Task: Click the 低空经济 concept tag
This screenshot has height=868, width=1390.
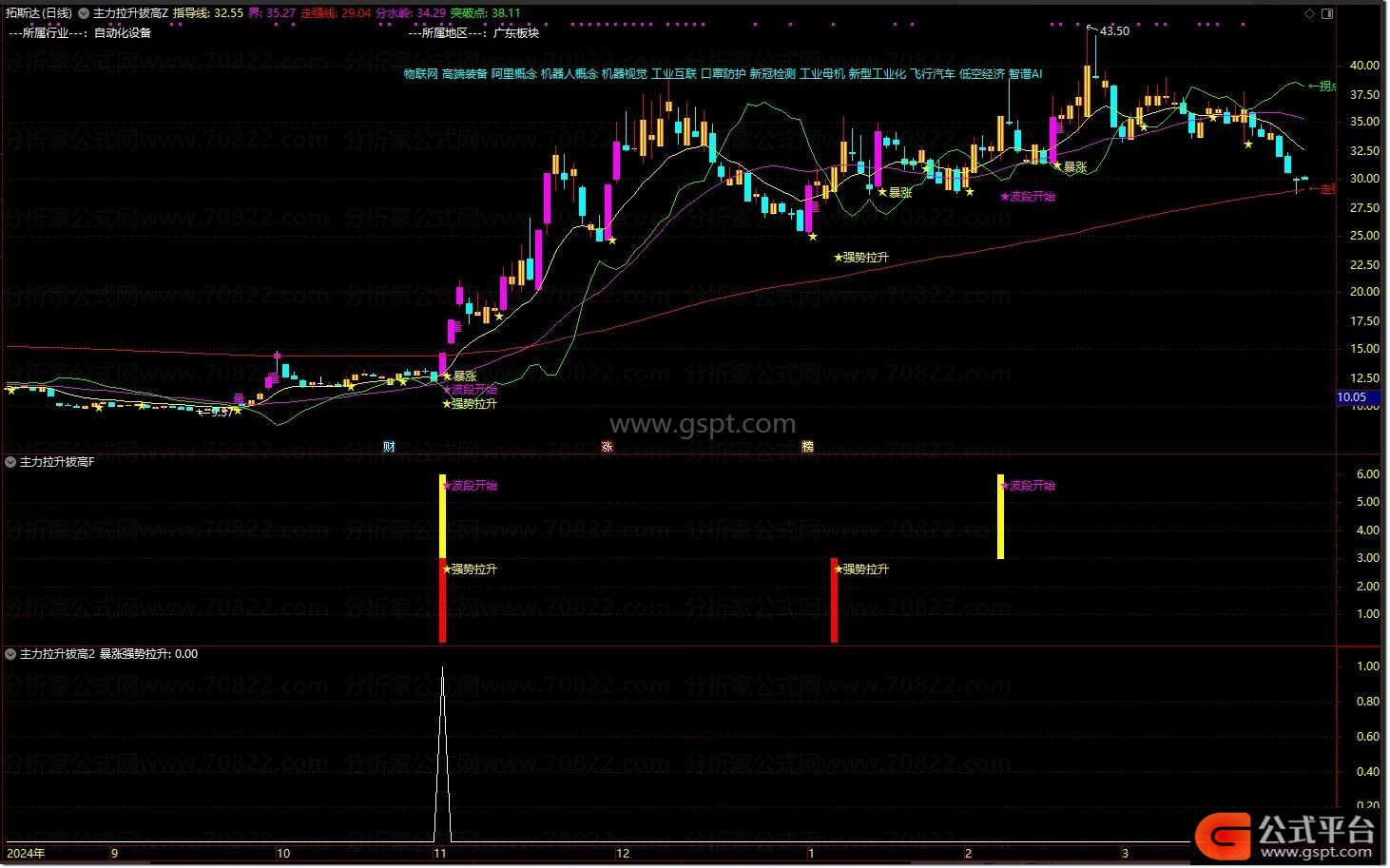Action: 981,73
